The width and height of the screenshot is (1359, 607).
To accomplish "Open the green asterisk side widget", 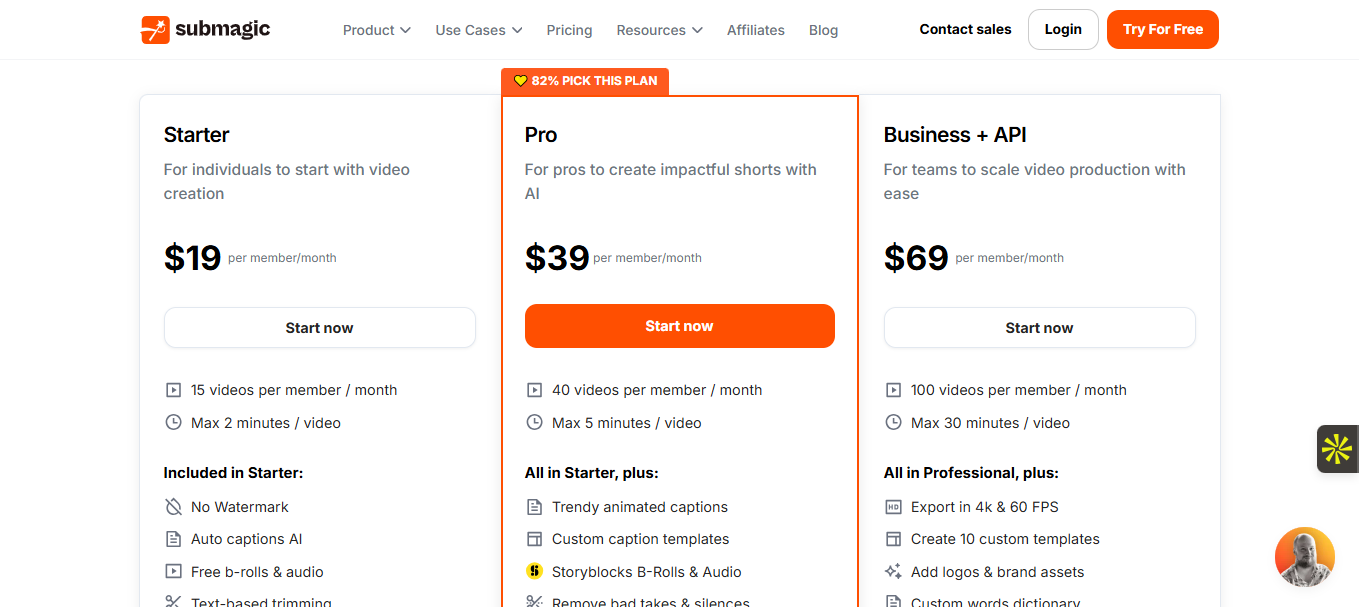I will coord(1337,449).
